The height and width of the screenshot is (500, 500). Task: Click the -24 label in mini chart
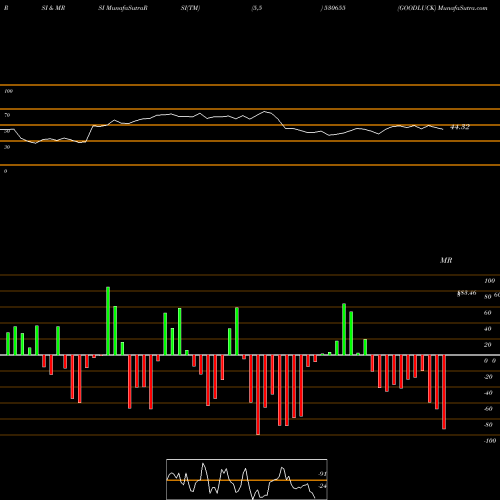[322, 486]
